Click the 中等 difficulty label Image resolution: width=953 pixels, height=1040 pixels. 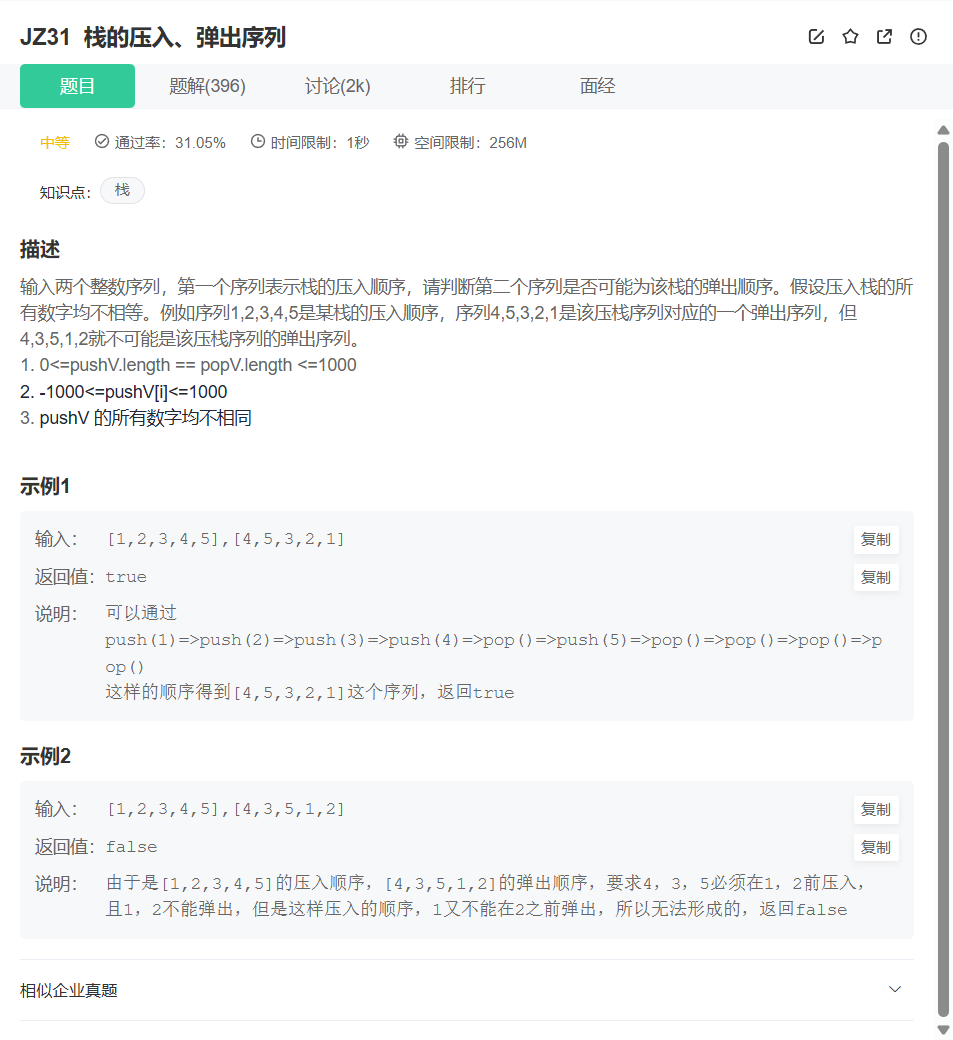[55, 143]
